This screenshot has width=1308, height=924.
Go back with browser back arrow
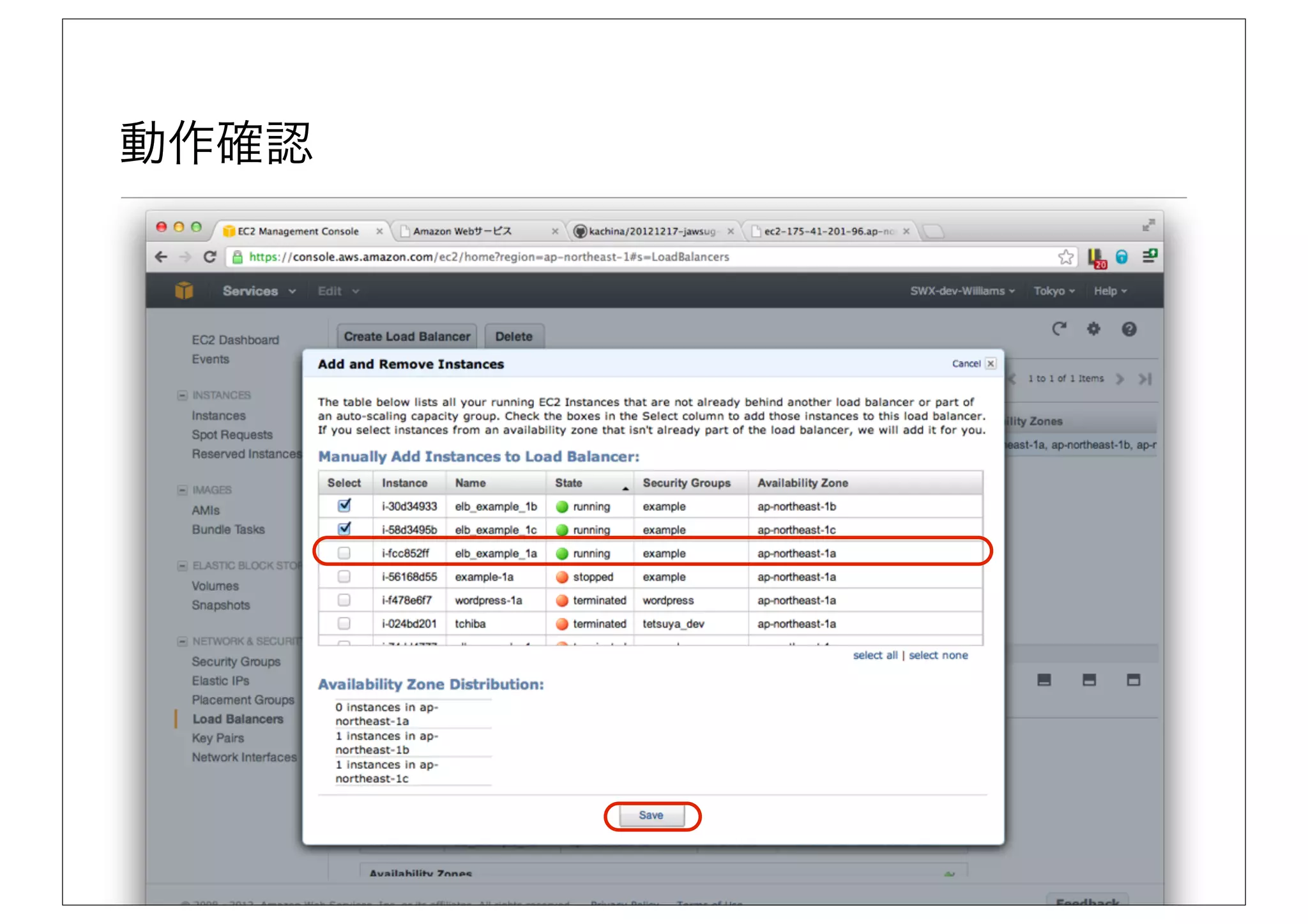(162, 257)
